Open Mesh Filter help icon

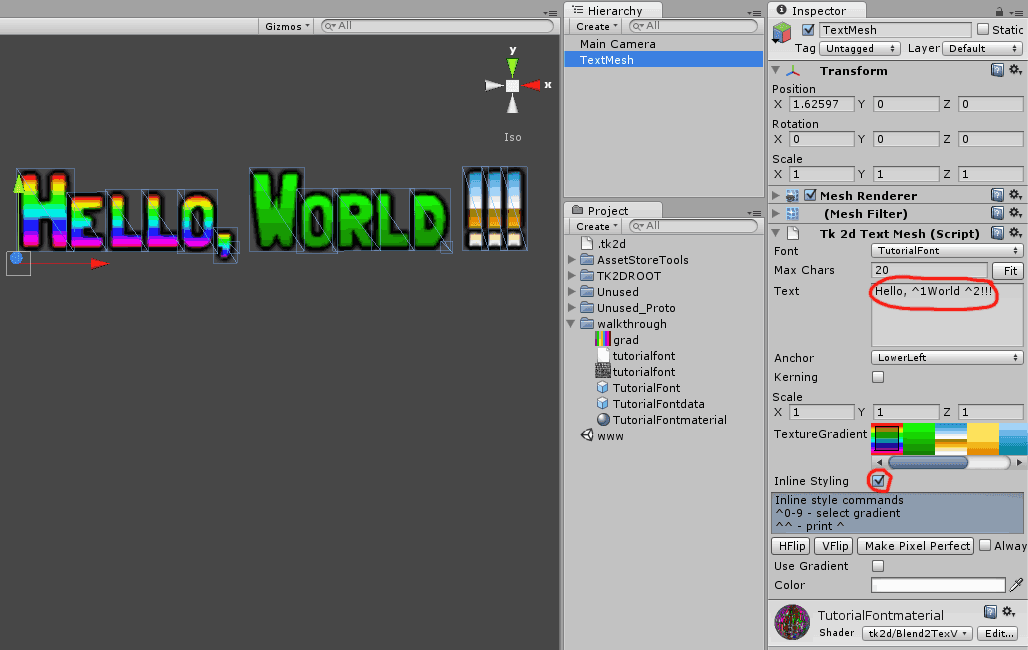(x=997, y=213)
